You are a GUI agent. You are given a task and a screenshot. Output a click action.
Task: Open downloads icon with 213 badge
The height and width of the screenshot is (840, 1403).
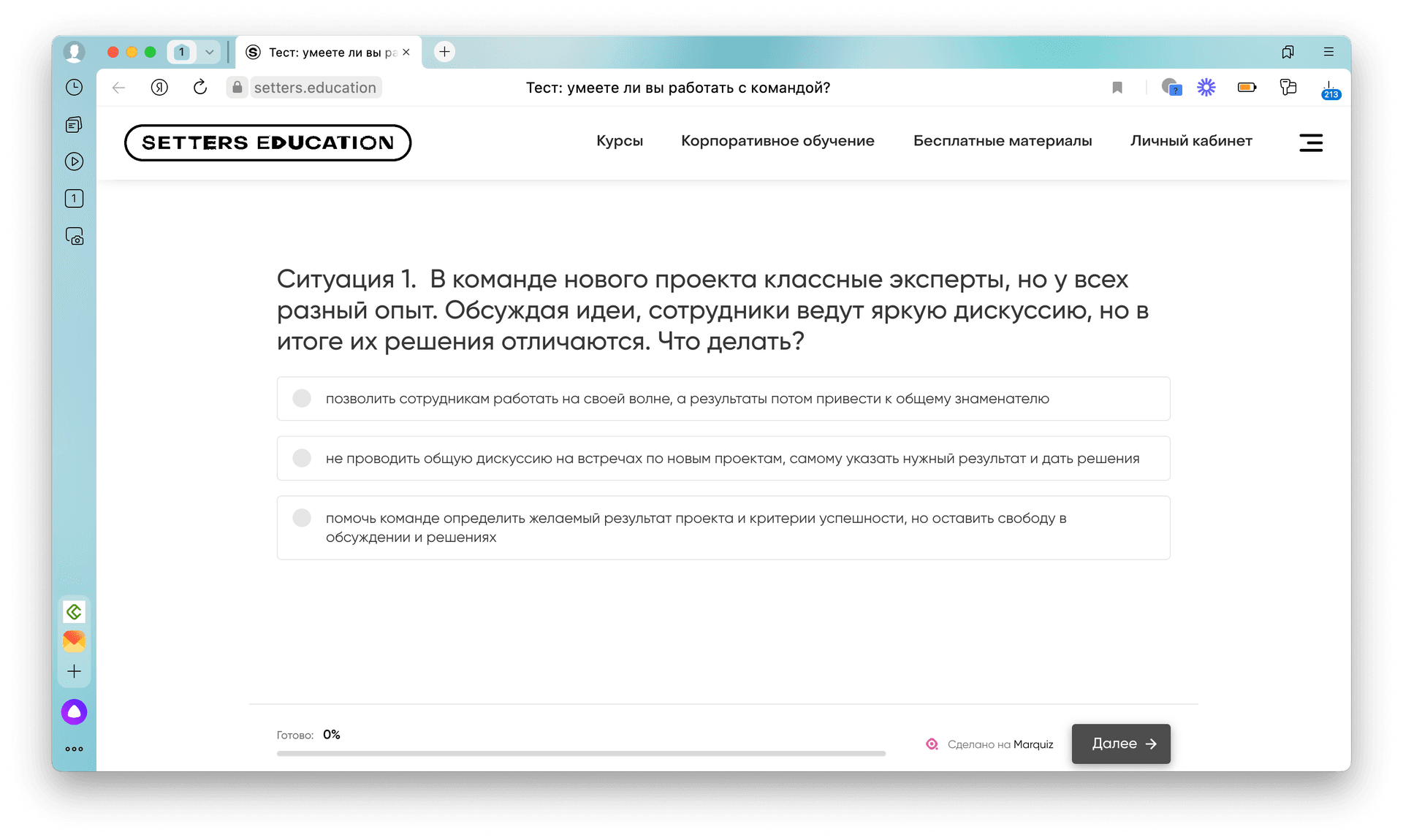[1329, 88]
